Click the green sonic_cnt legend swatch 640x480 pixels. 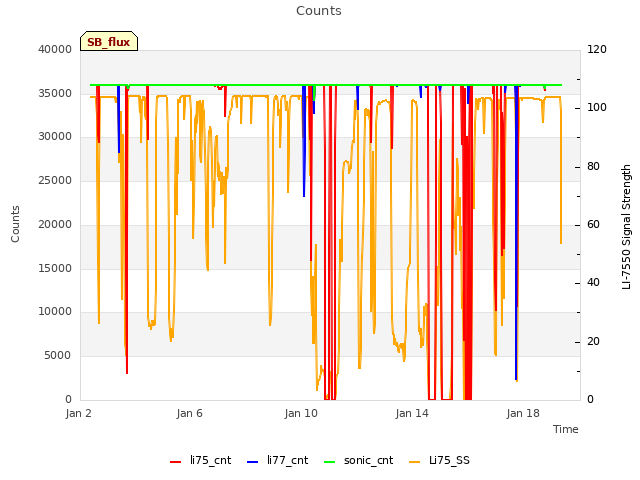click(329, 462)
